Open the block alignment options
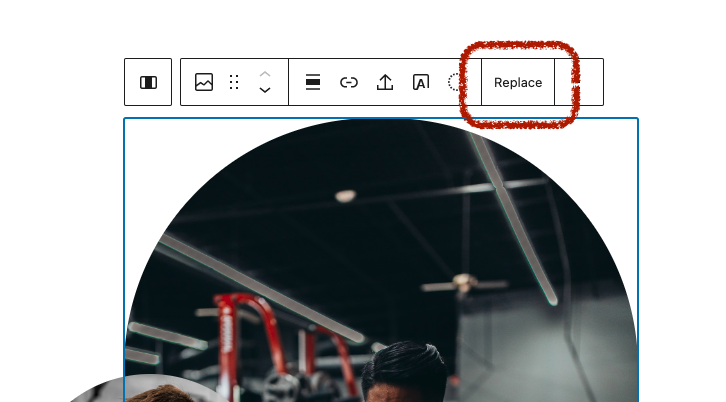Image resolution: width=726 pixels, height=402 pixels. tap(313, 82)
